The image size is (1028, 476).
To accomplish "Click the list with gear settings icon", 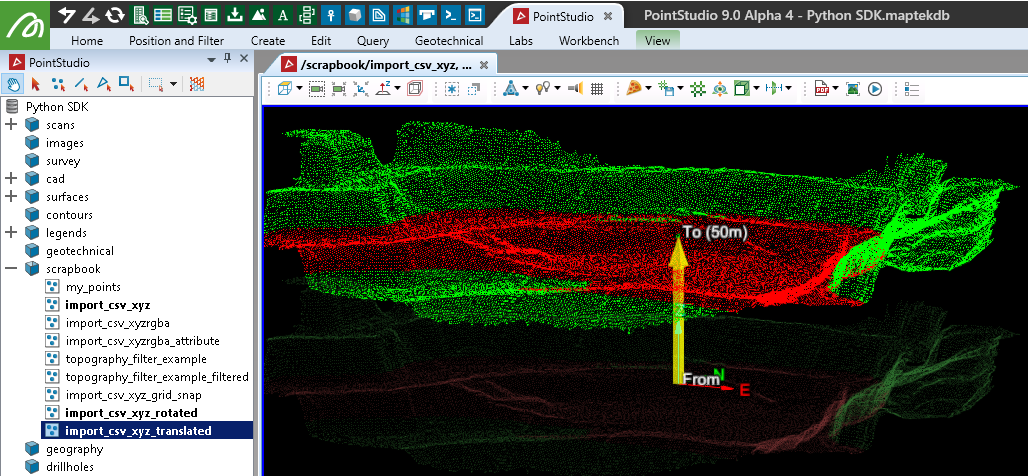I will tap(187, 15).
